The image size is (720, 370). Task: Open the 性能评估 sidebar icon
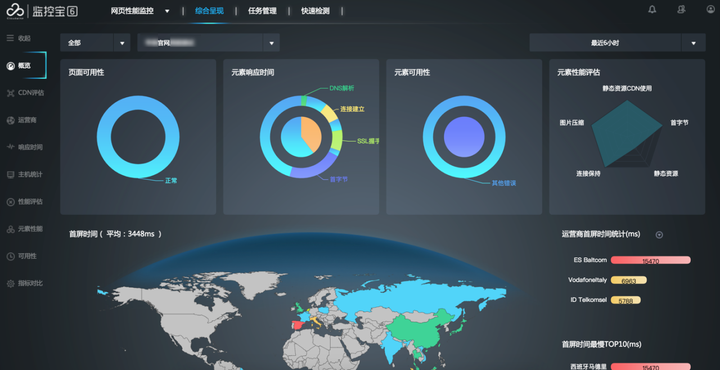pyautogui.click(x=11, y=202)
